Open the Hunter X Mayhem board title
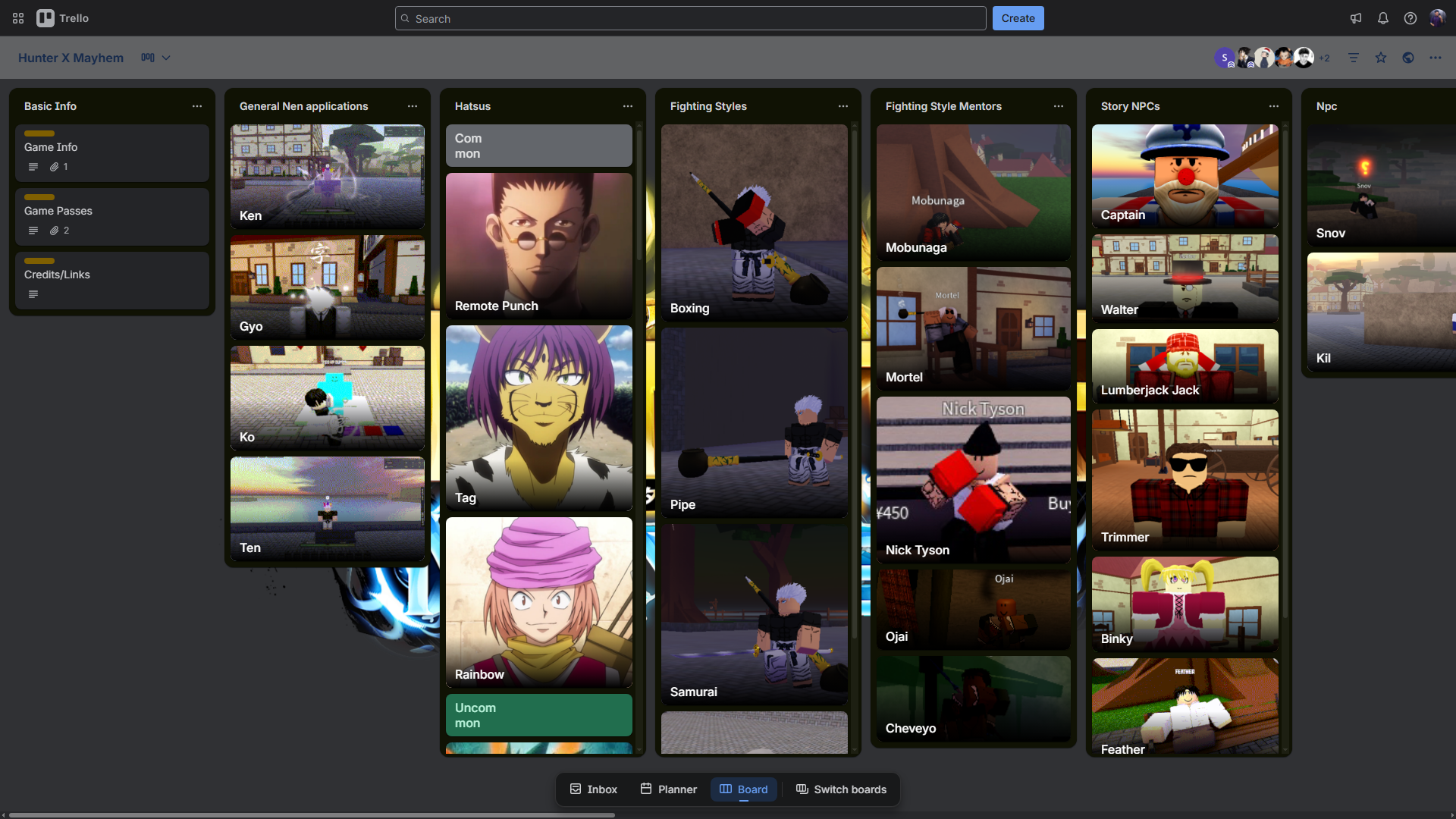The image size is (1456, 819). click(x=71, y=58)
